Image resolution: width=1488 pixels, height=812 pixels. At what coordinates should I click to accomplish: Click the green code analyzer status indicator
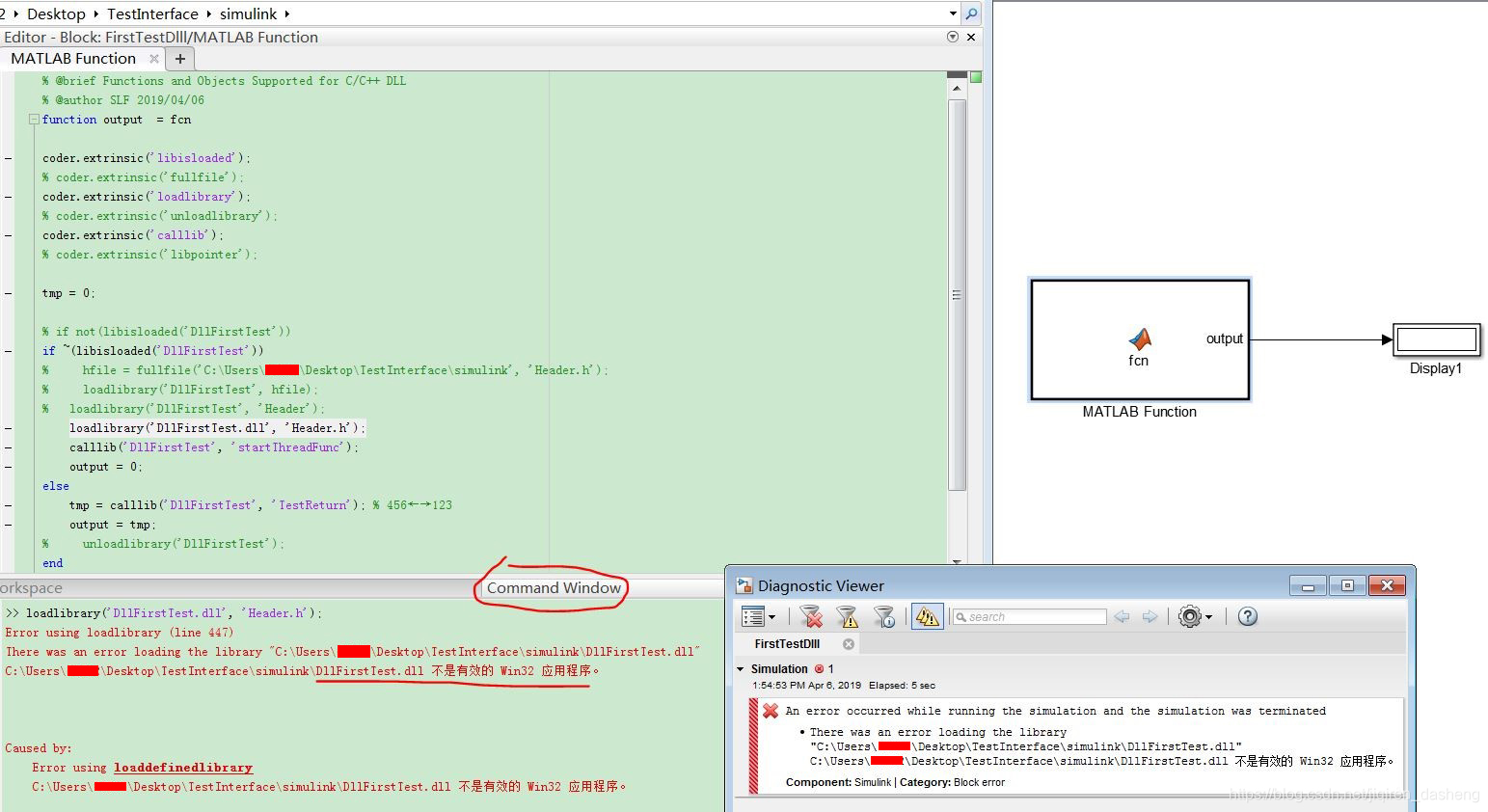[975, 77]
